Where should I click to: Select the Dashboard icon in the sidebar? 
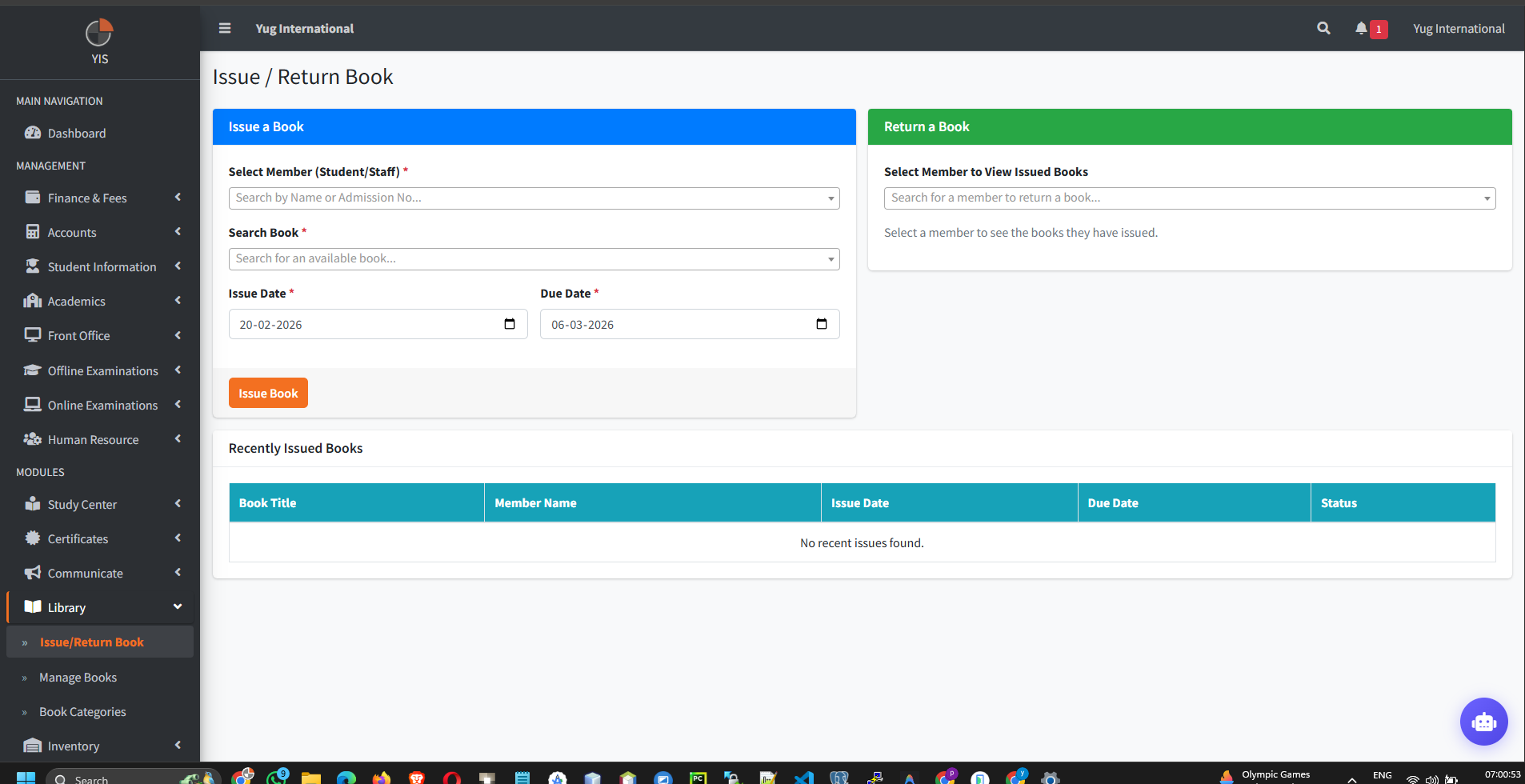34,133
